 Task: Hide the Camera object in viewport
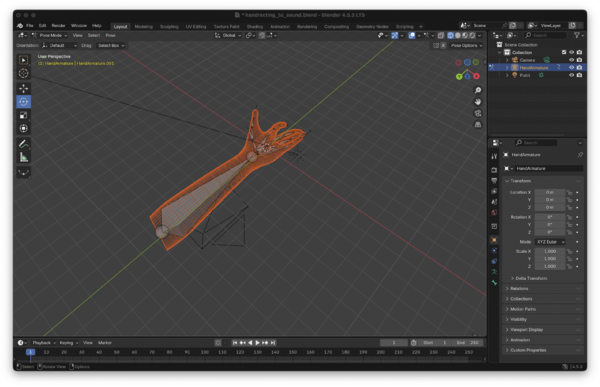click(571, 60)
